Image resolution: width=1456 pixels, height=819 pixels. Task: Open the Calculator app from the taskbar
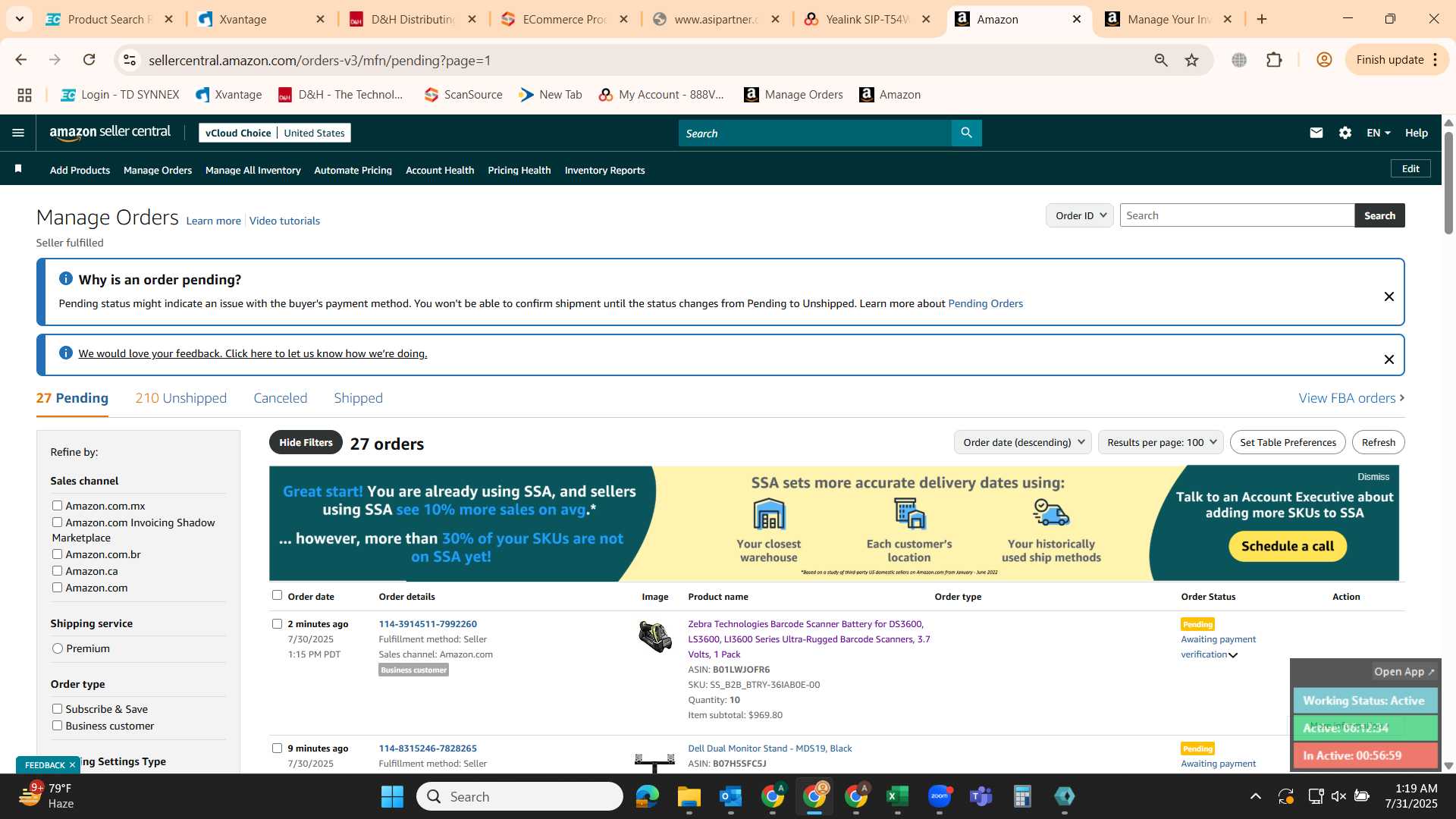(x=1022, y=796)
